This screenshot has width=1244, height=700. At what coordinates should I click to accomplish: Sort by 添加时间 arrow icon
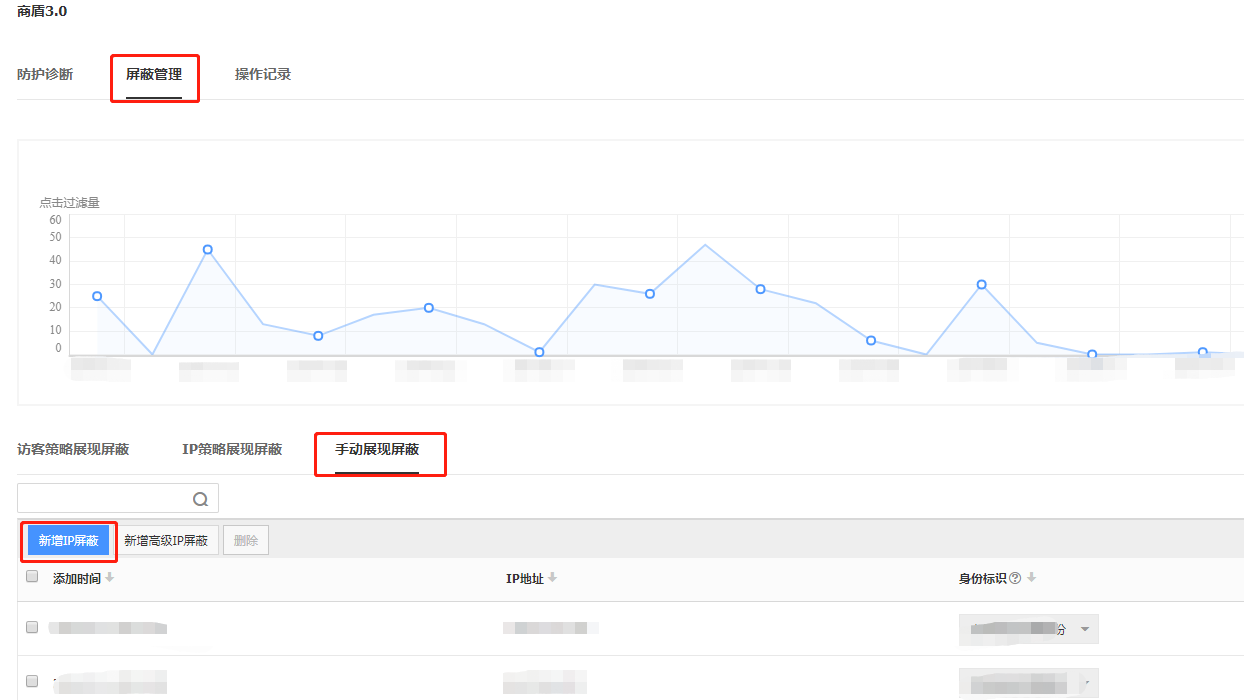coord(110,578)
